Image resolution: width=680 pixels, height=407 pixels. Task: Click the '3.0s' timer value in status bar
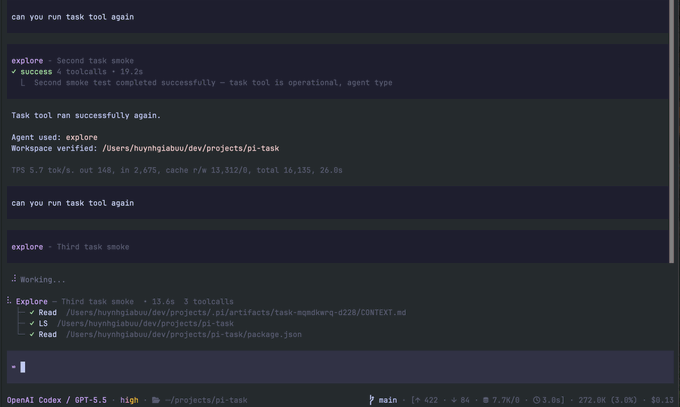coord(552,400)
